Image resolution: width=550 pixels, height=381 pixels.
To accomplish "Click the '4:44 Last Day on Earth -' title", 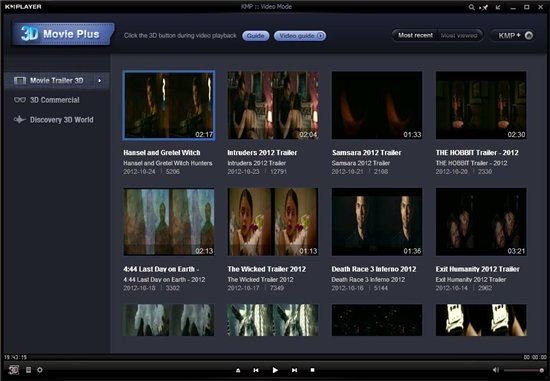I will tap(161, 269).
